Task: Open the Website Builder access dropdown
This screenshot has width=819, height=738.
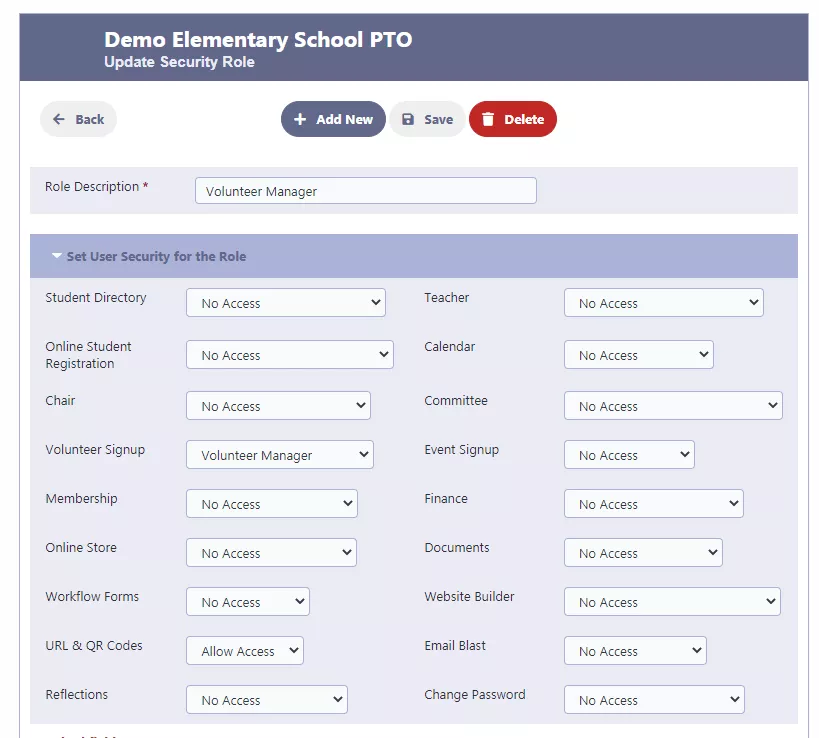Action: [x=672, y=601]
